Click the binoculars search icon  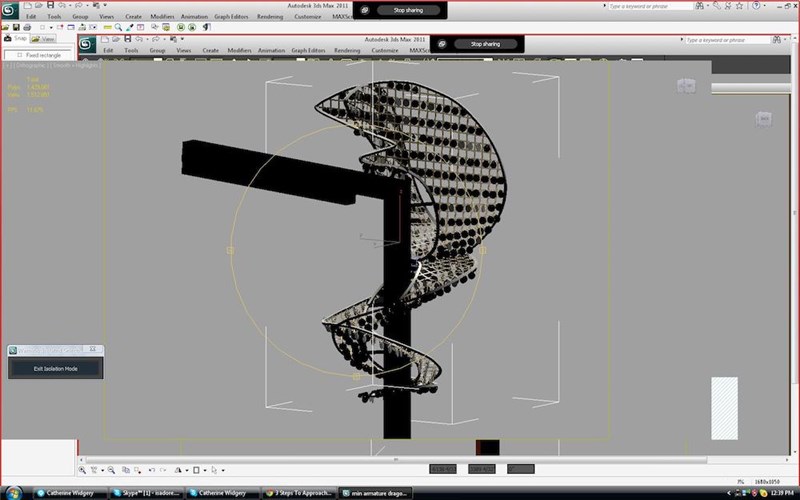699,6
